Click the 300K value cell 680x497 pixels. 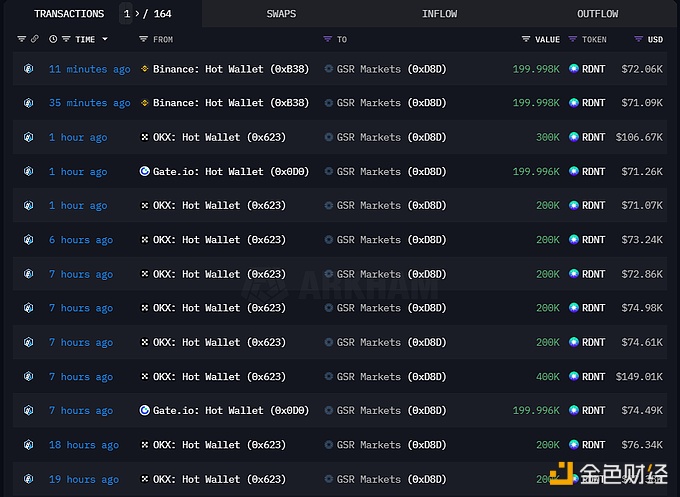point(548,137)
